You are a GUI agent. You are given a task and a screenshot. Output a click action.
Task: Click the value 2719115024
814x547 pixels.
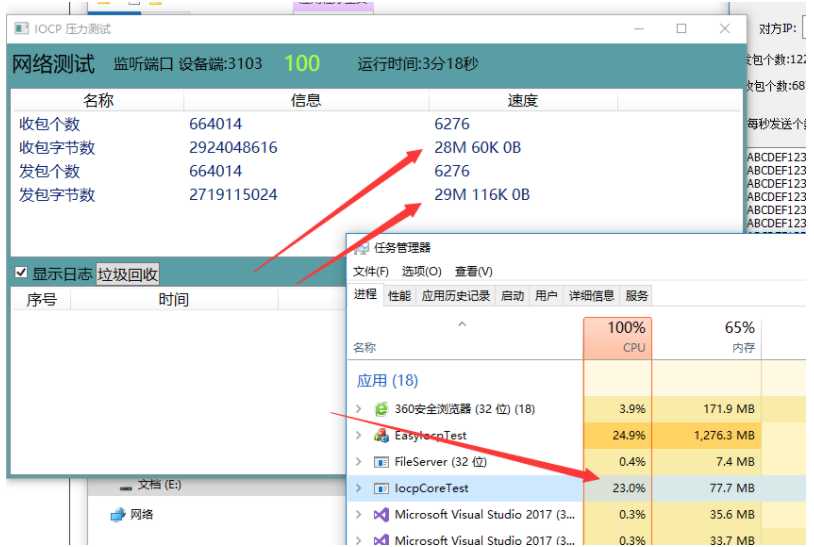pyautogui.click(x=233, y=195)
